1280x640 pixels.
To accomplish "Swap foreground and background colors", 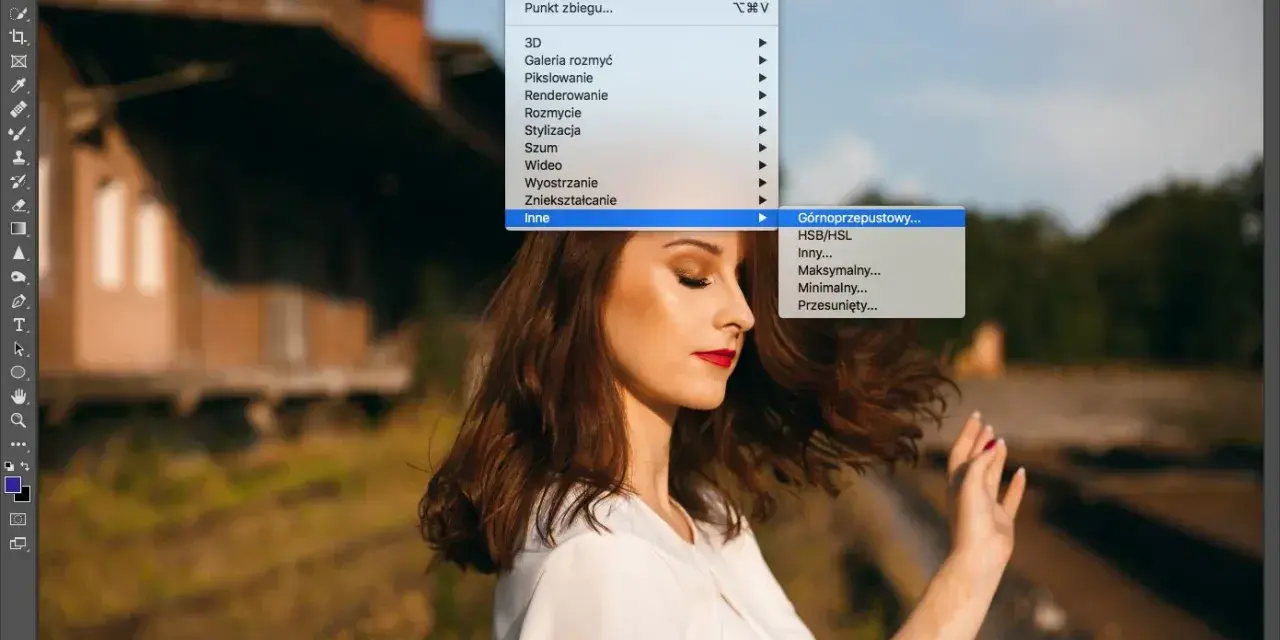I will click(26, 466).
